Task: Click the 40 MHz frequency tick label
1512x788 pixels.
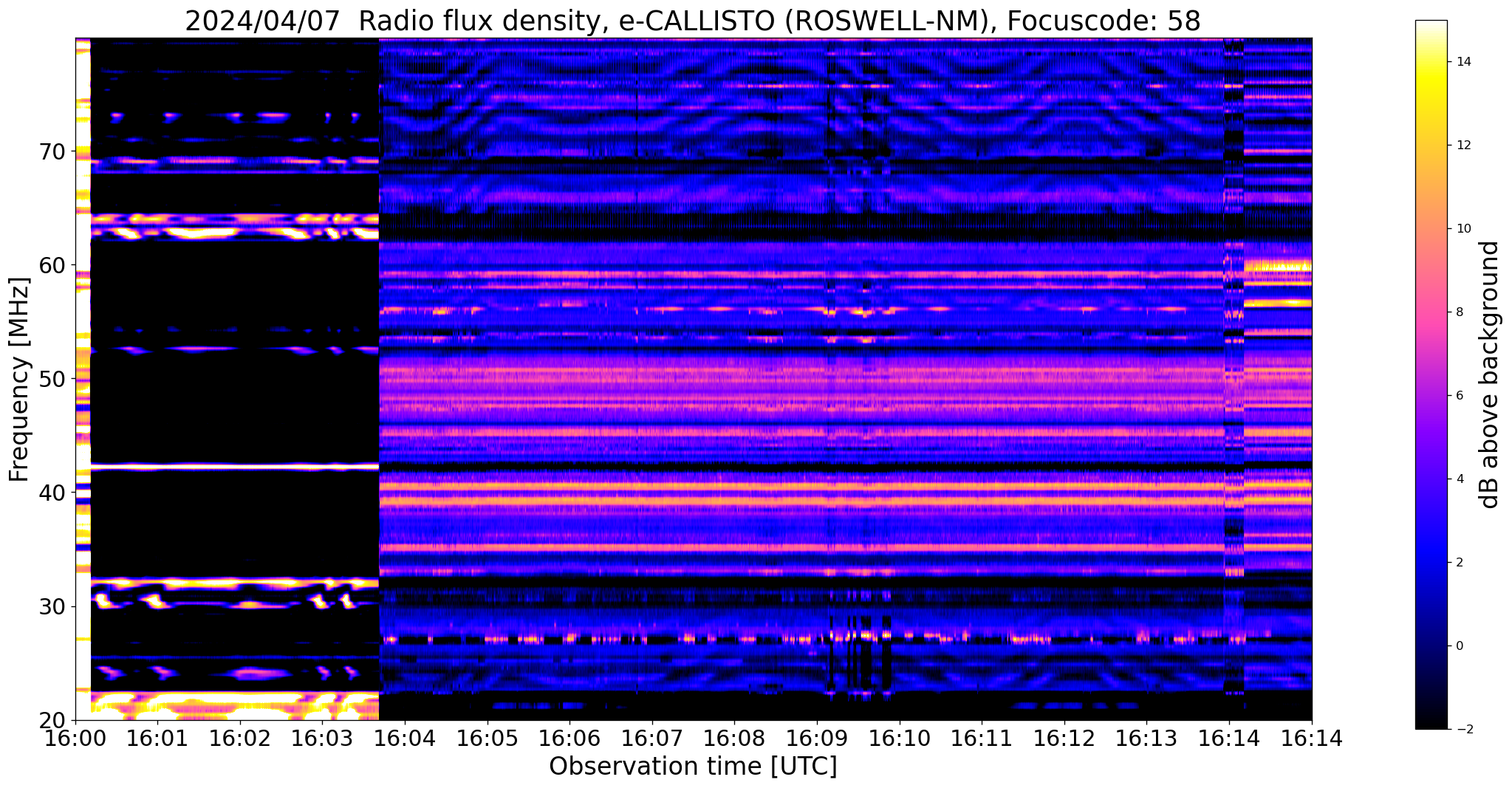Action: tap(53, 493)
